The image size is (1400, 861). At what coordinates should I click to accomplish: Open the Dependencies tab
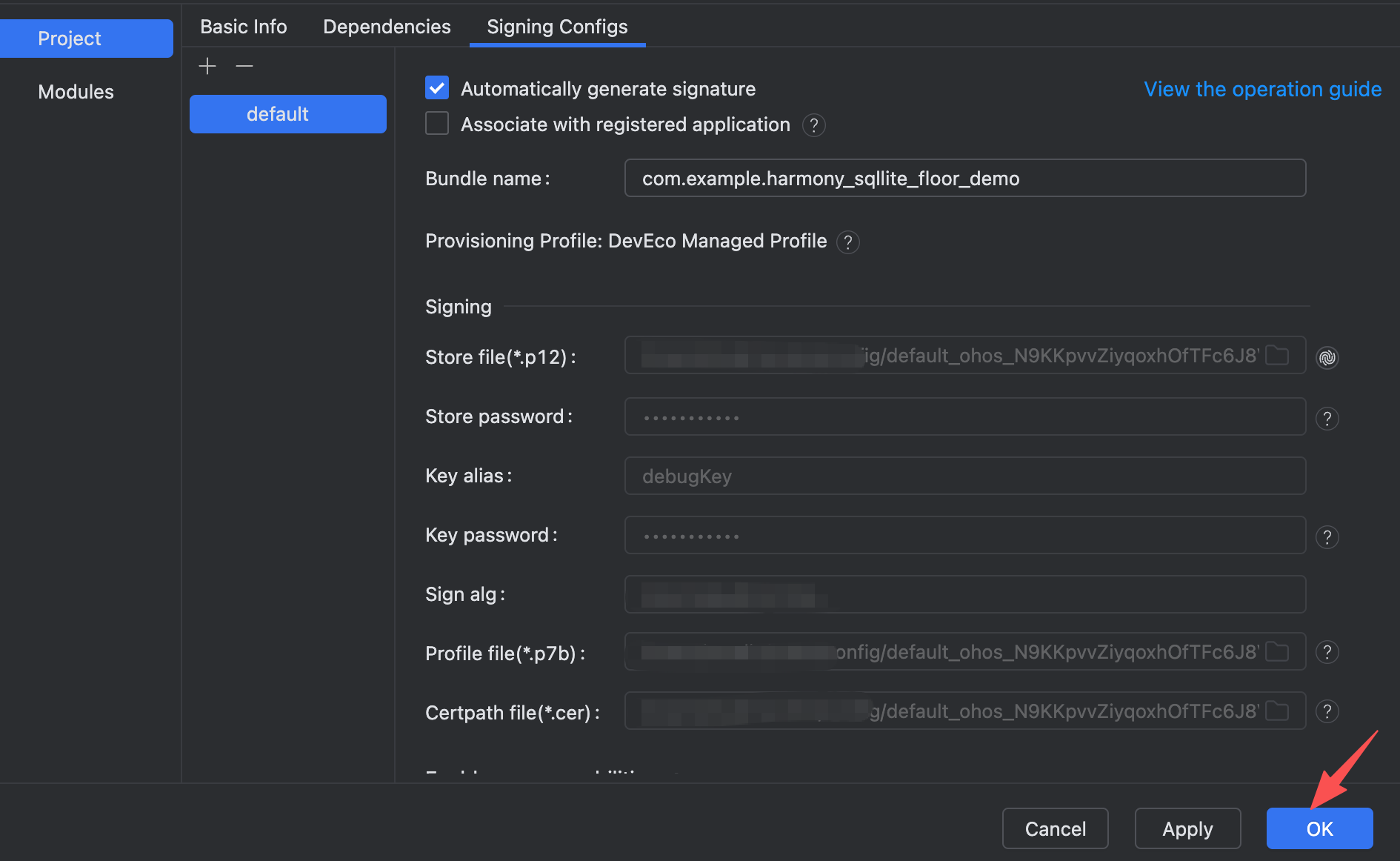[x=387, y=27]
